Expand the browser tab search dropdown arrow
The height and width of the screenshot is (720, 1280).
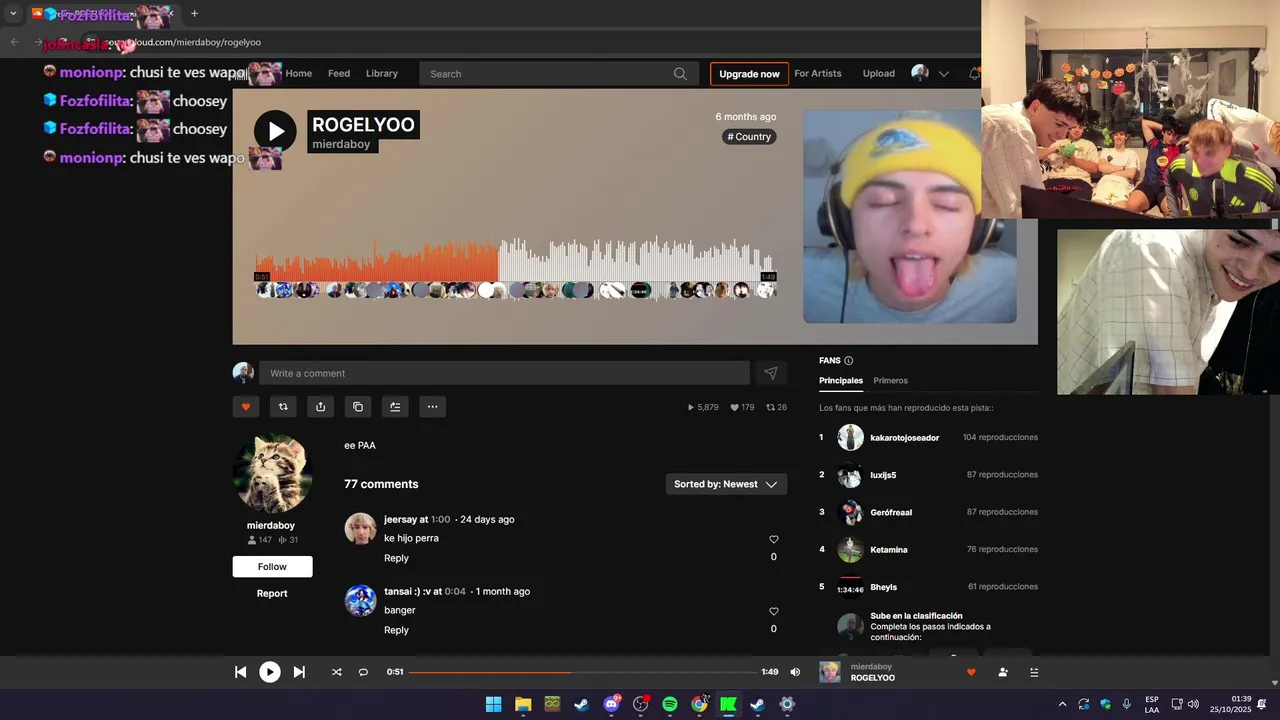13,14
